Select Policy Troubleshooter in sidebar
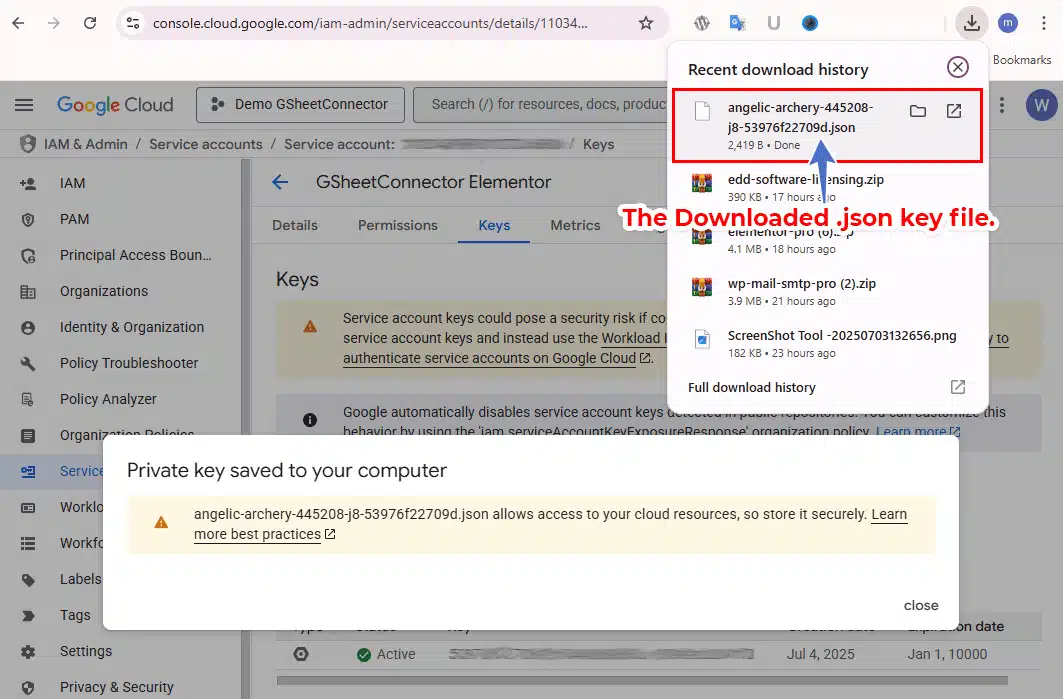This screenshot has height=699, width=1063. click(129, 363)
